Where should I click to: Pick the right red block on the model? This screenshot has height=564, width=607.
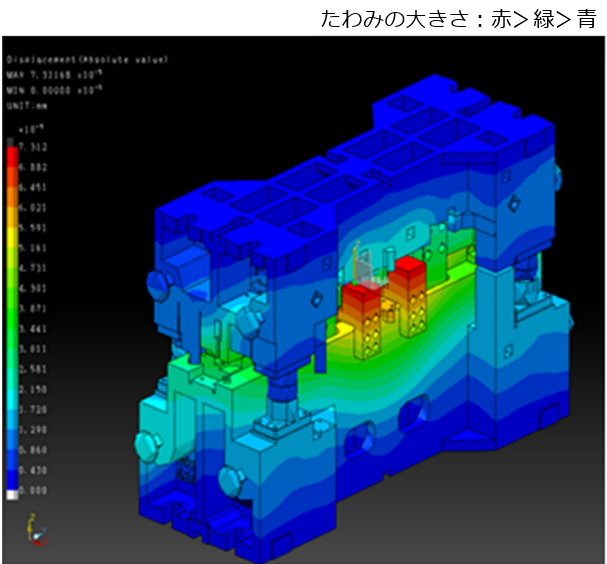pos(410,270)
